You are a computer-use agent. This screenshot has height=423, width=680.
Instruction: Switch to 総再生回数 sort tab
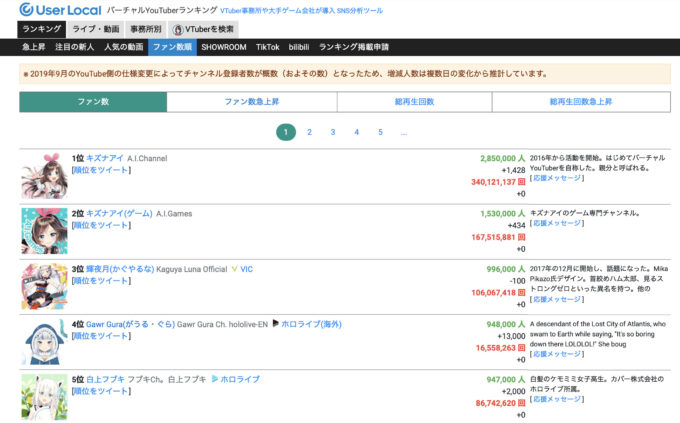coord(414,102)
